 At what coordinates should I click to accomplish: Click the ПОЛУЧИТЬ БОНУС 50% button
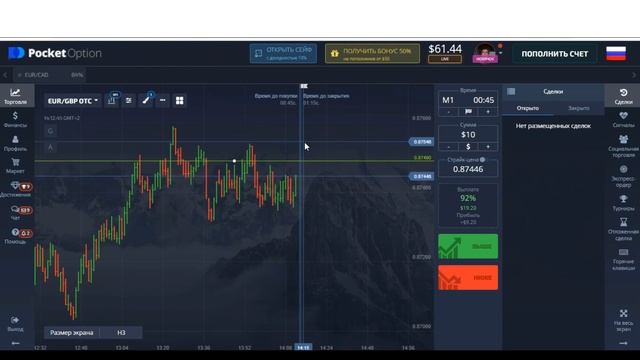click(x=372, y=53)
